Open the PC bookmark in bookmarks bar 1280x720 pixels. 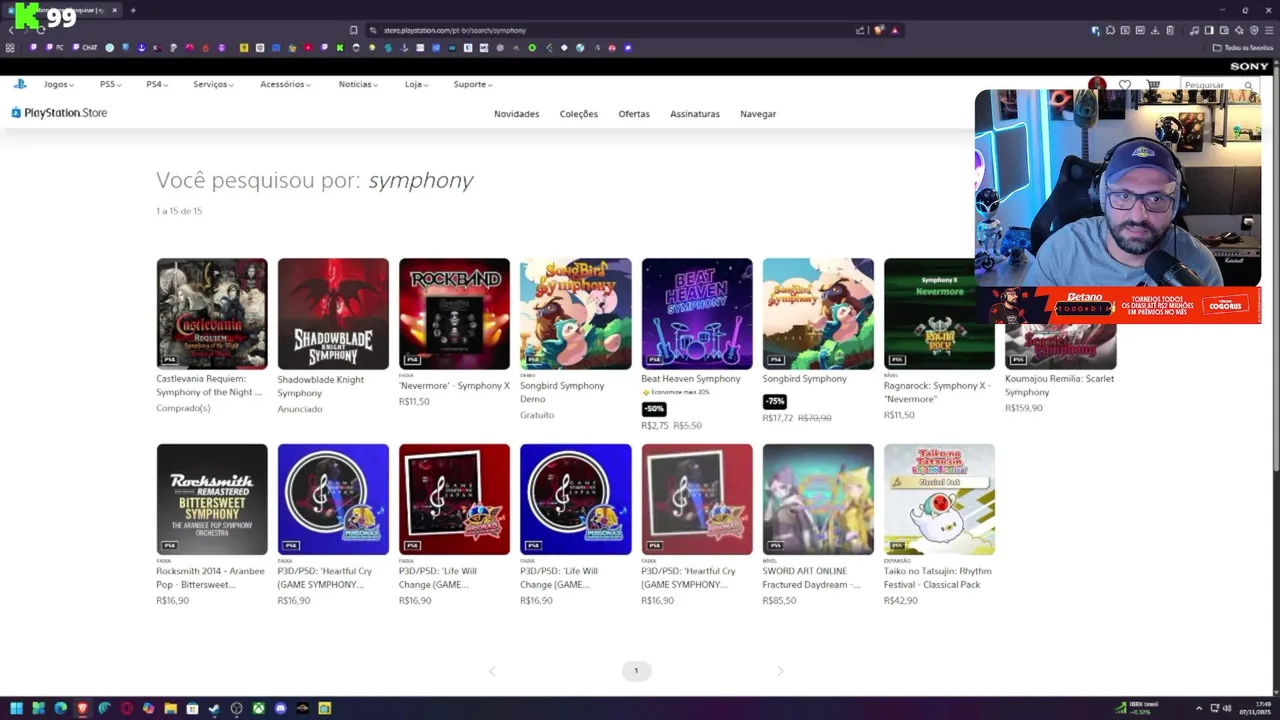[x=55, y=47]
